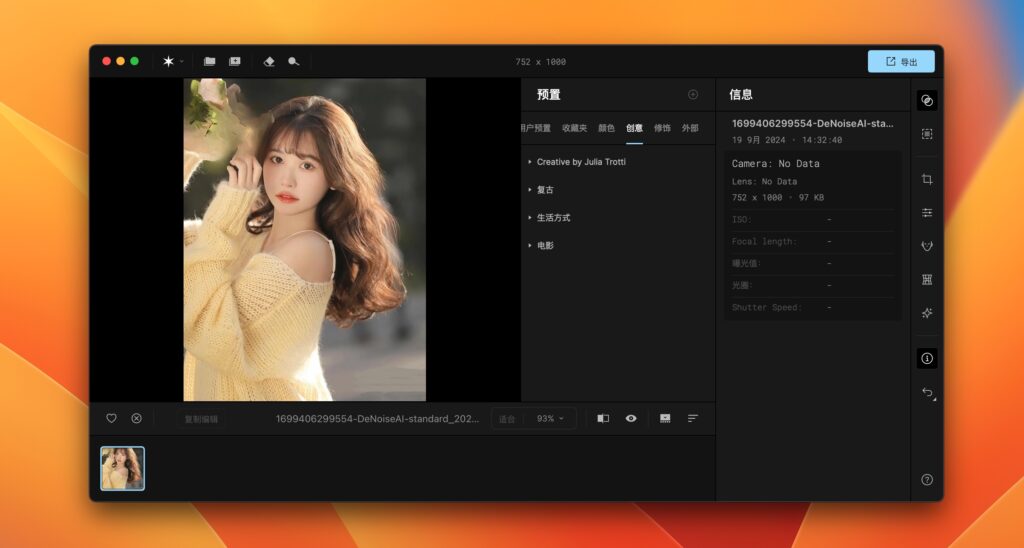Open the sparkle magic enhance icon
The image size is (1024, 548).
click(x=927, y=314)
